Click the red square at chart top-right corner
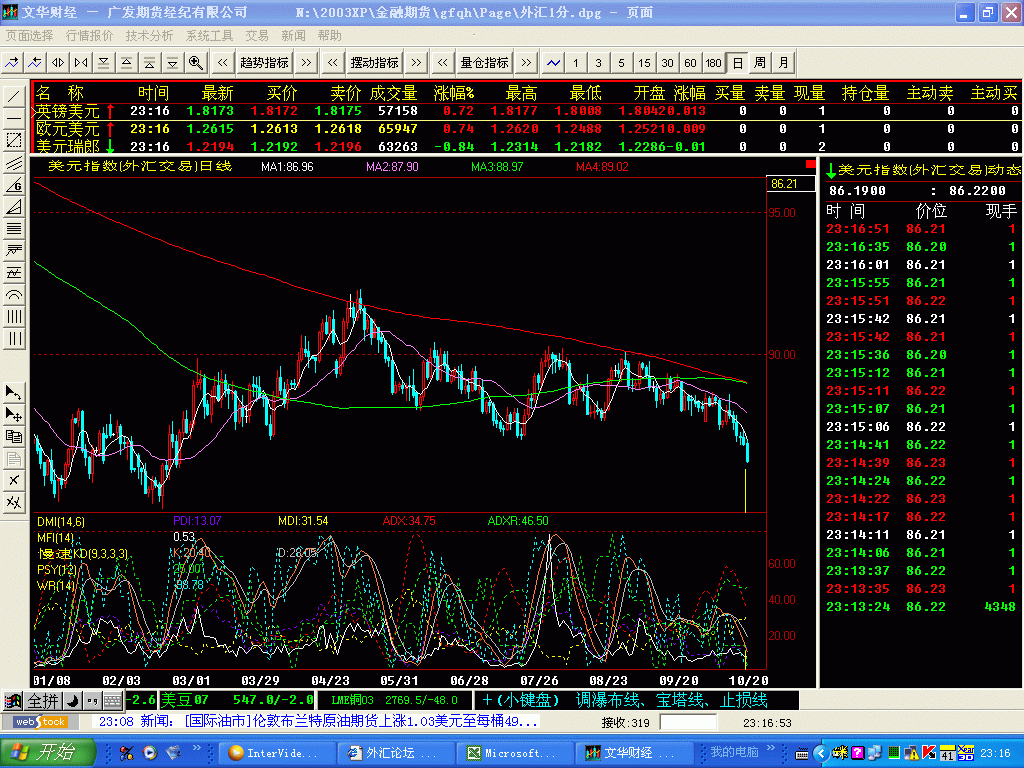This screenshot has width=1024, height=768. [x=810, y=164]
